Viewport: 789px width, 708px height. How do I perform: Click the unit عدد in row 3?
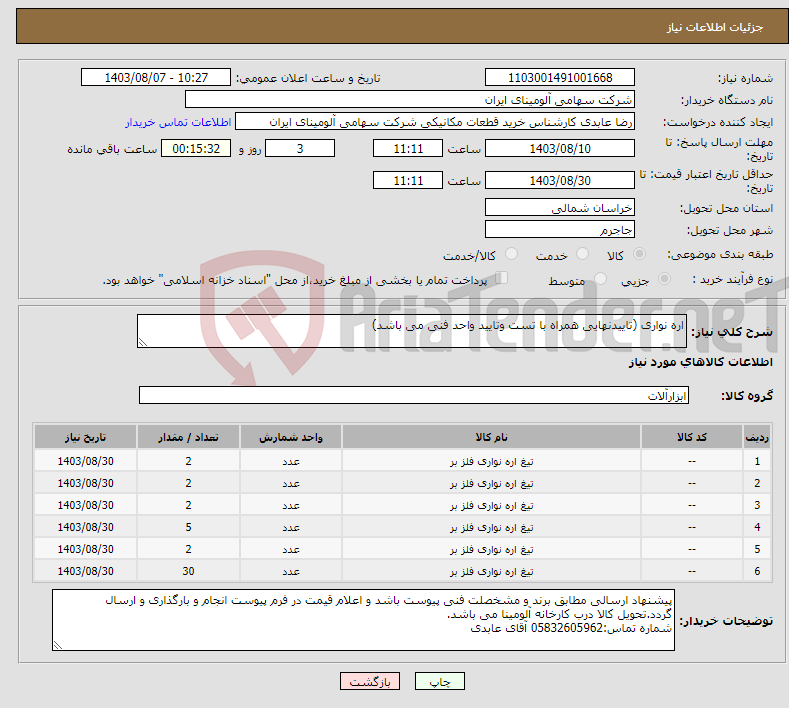coord(291,505)
